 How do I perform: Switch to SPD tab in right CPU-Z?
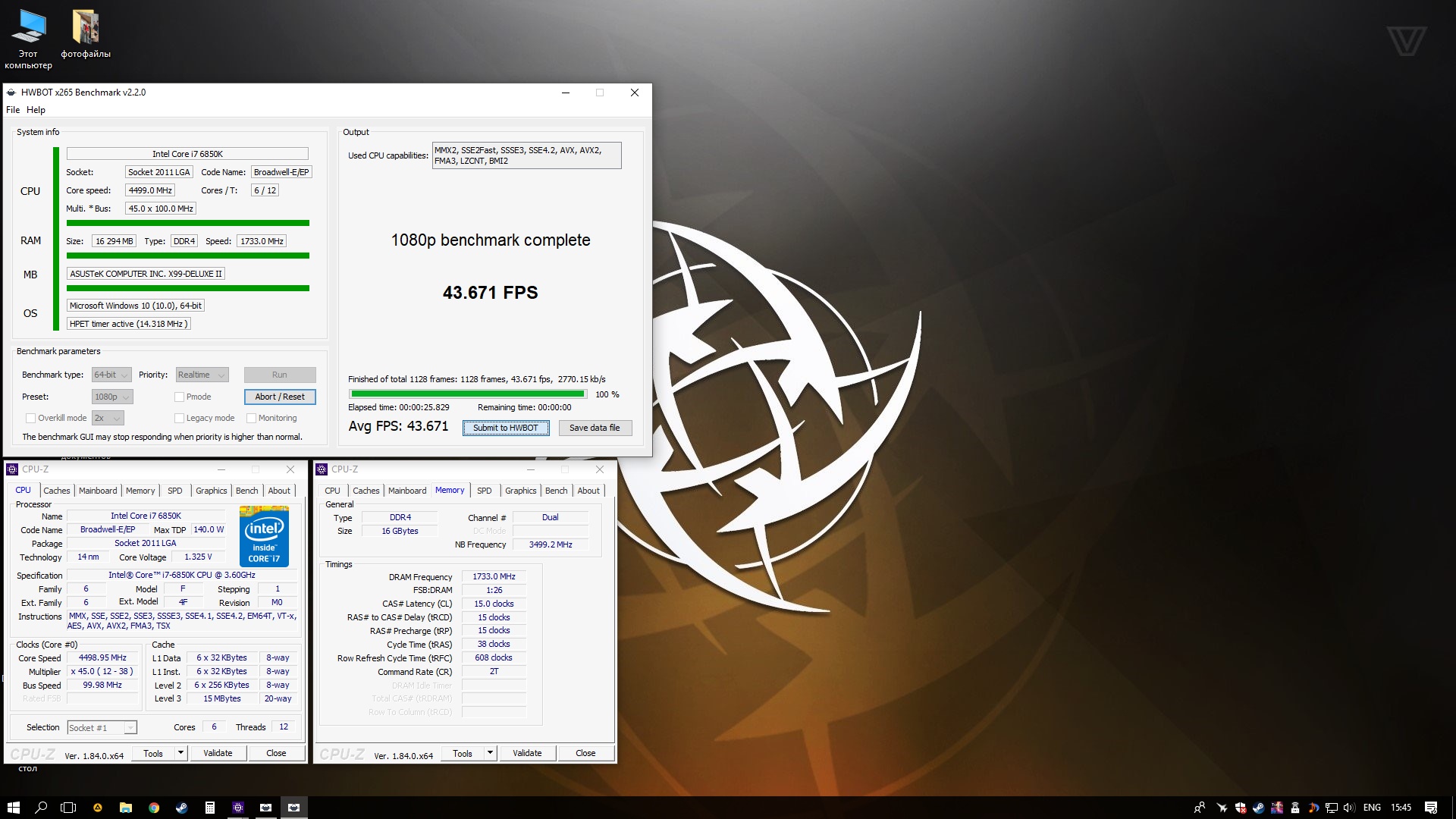(484, 491)
